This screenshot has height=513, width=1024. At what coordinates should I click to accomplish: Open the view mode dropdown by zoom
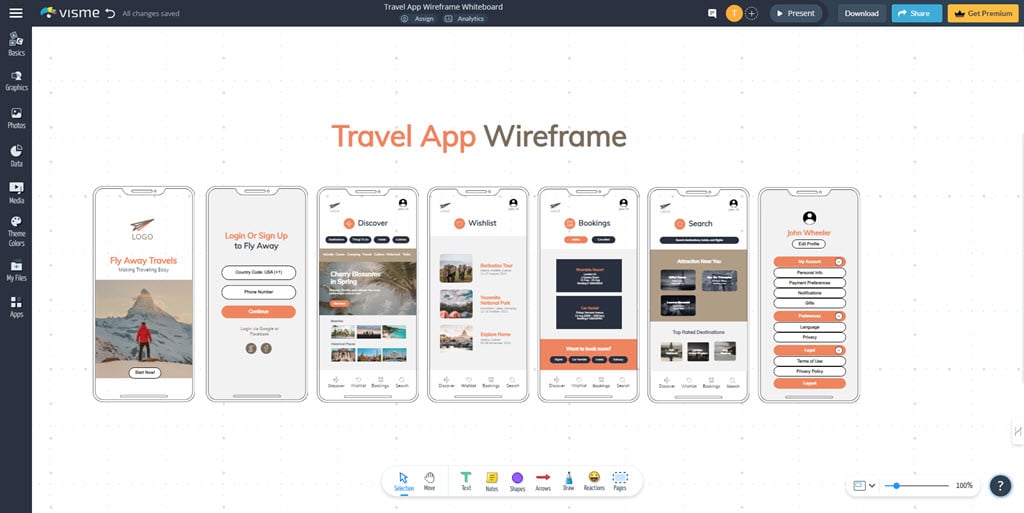point(864,486)
